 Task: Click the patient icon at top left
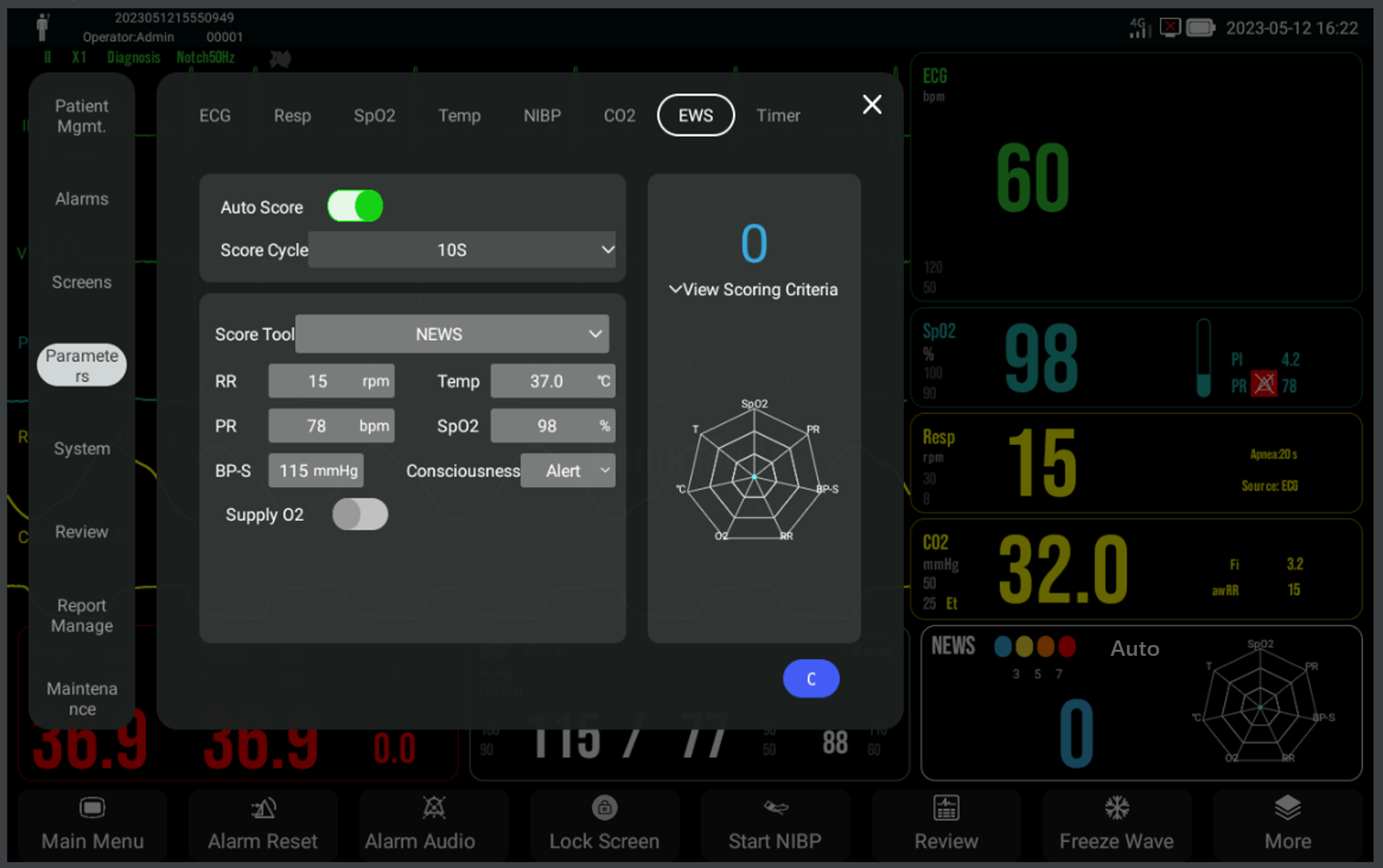(42, 28)
